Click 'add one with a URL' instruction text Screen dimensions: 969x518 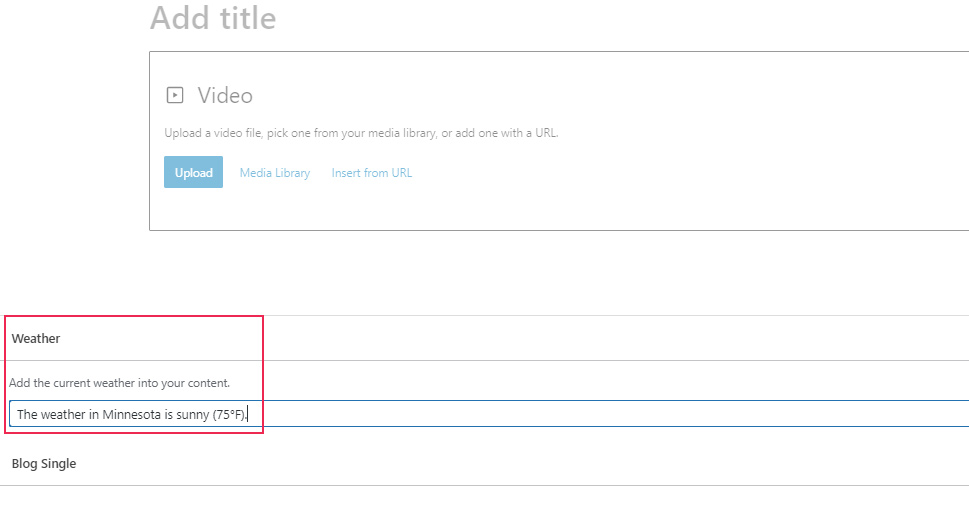(x=506, y=133)
